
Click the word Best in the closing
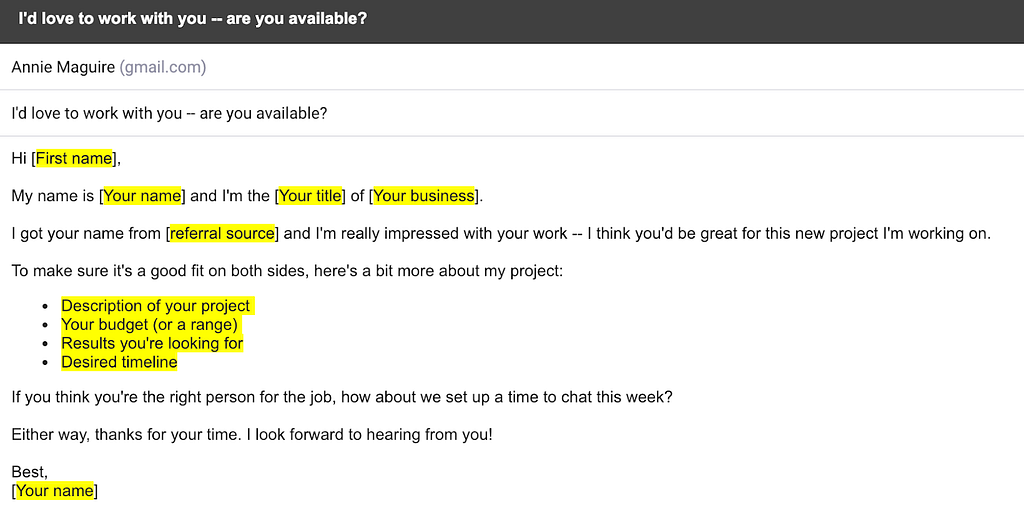click(x=29, y=472)
